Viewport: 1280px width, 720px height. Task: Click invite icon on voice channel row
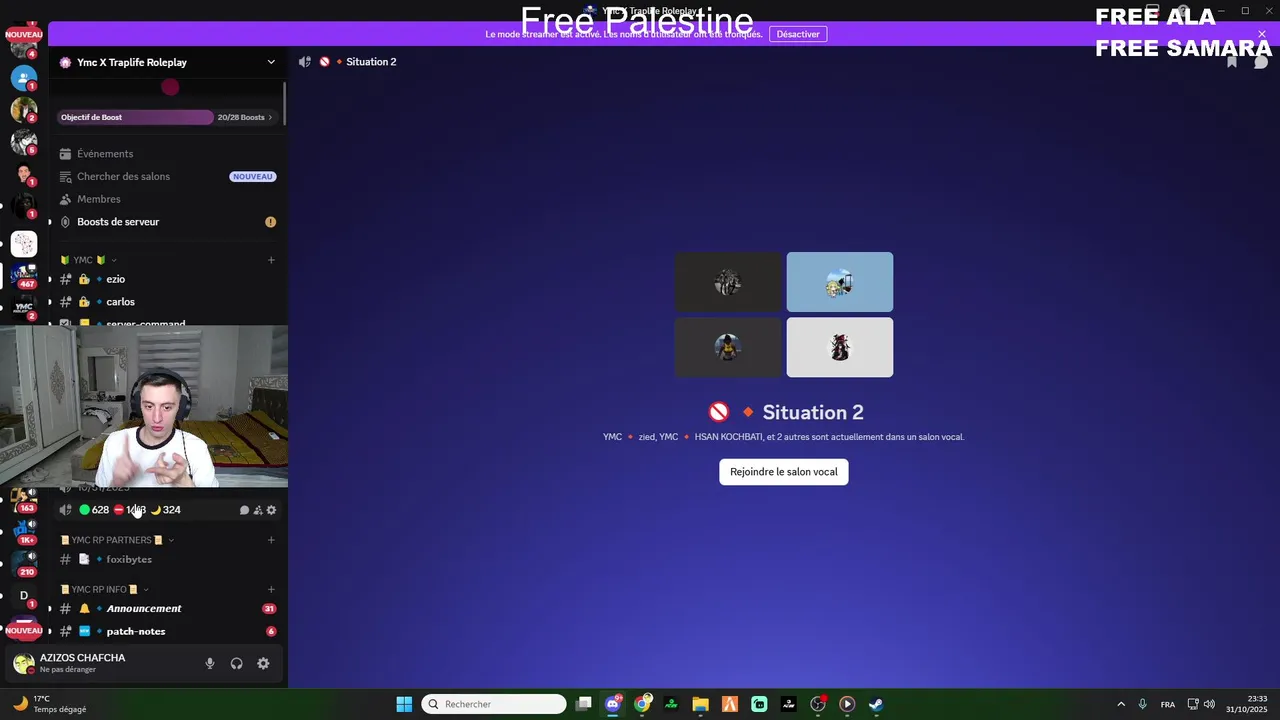[x=258, y=510]
